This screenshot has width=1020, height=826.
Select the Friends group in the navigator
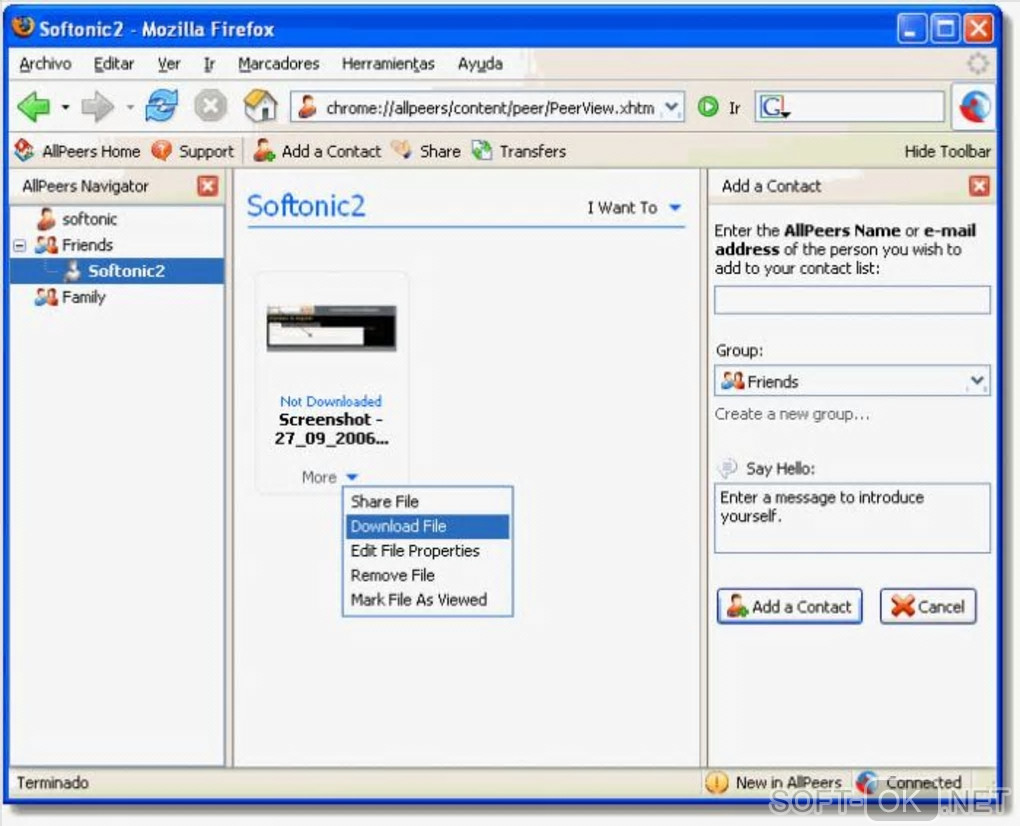74,245
